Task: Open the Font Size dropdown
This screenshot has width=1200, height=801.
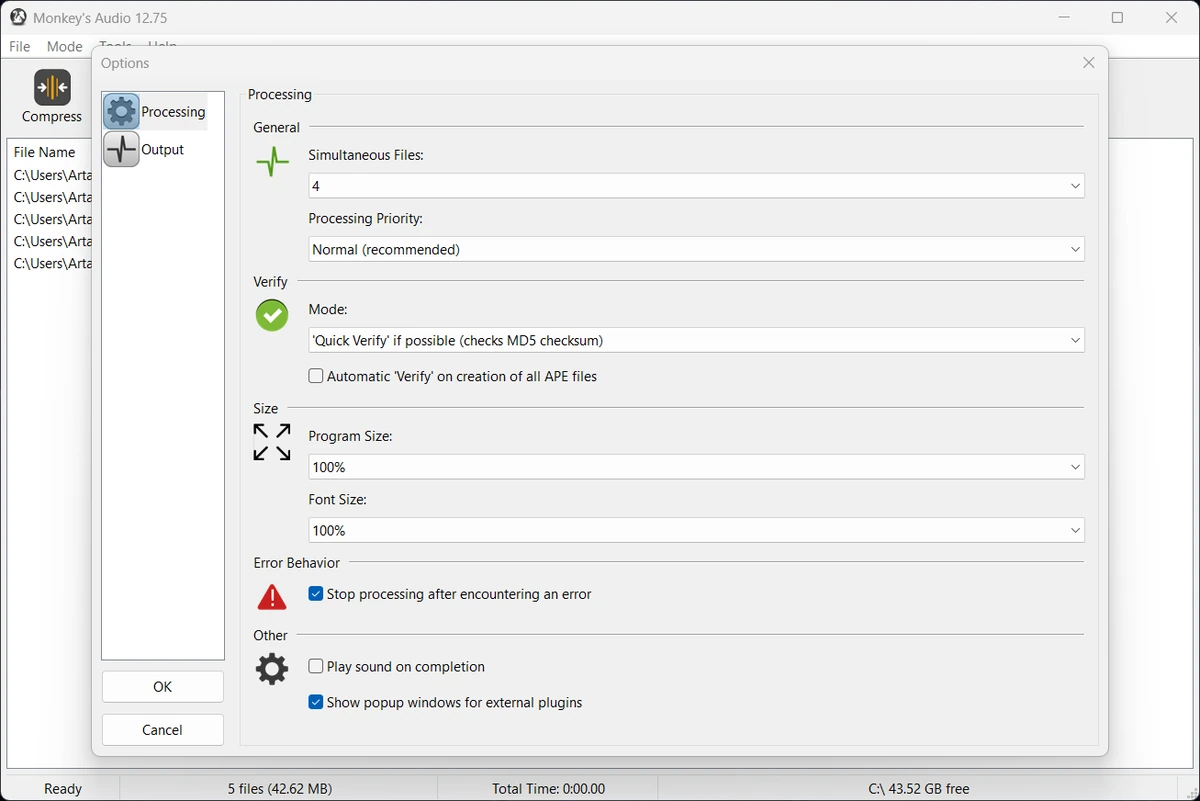Action: click(x=696, y=531)
